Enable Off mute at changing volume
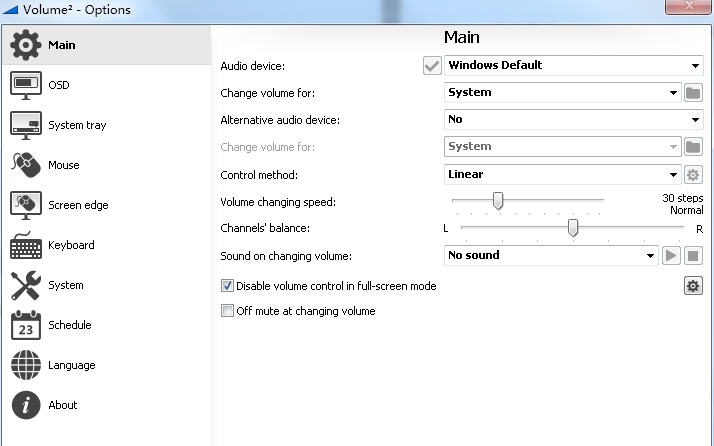714x446 pixels. [x=227, y=311]
